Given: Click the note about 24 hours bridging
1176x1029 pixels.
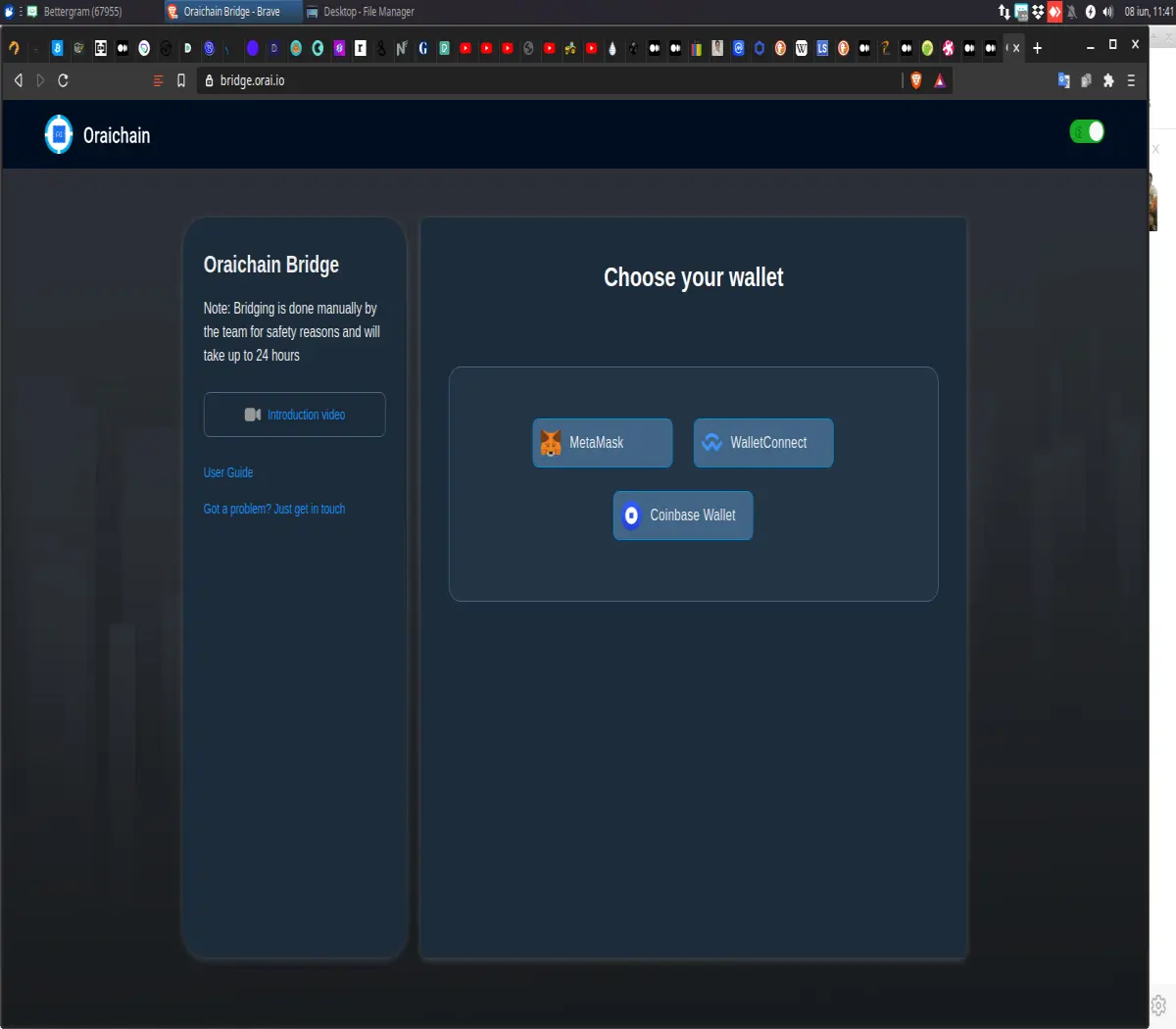Looking at the screenshot, I should 292,331.
